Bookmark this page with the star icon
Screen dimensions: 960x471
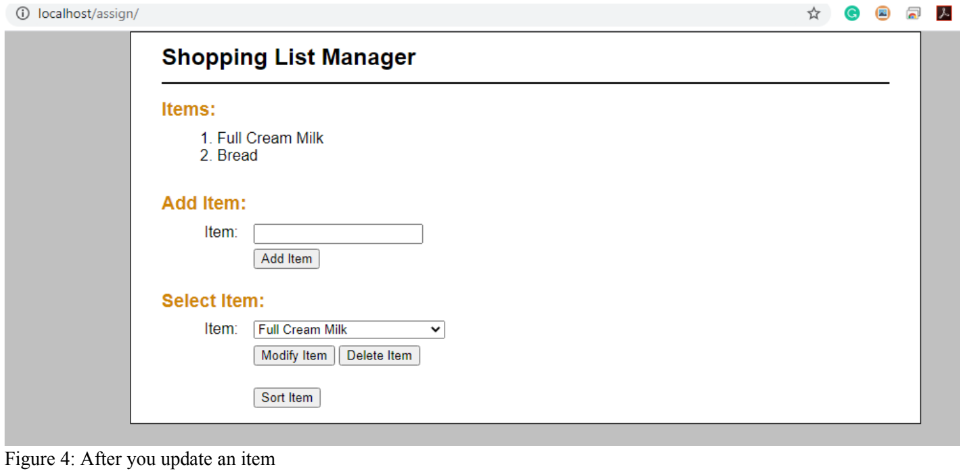[x=814, y=14]
